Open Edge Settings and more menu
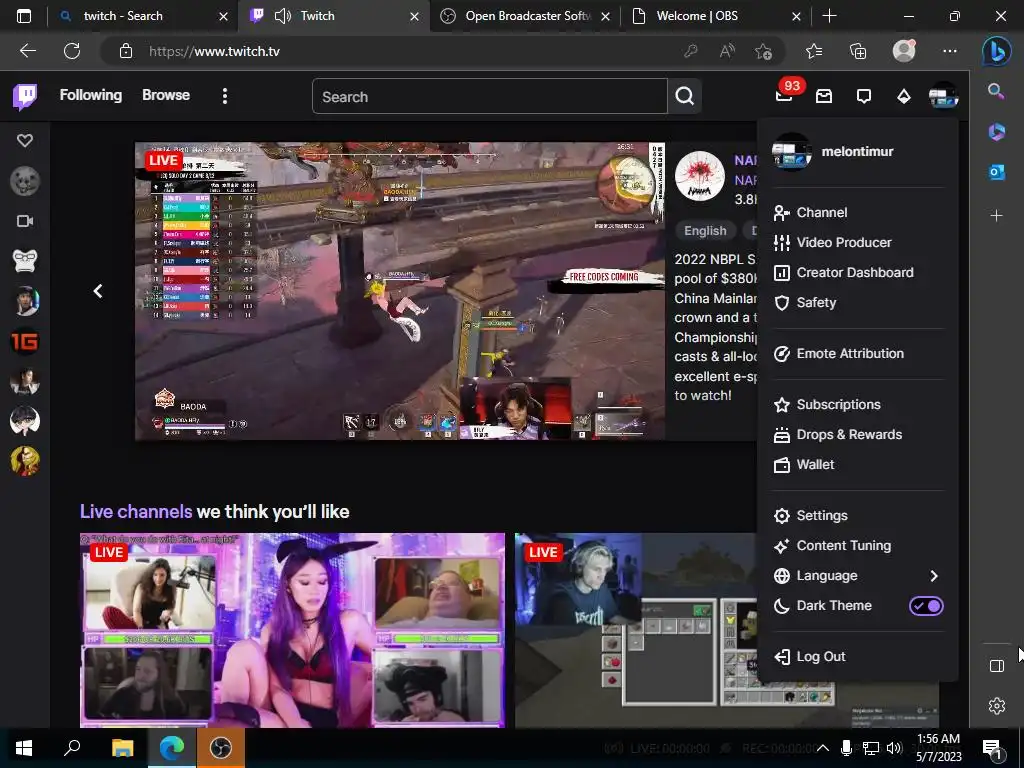The width and height of the screenshot is (1024, 768). click(950, 51)
